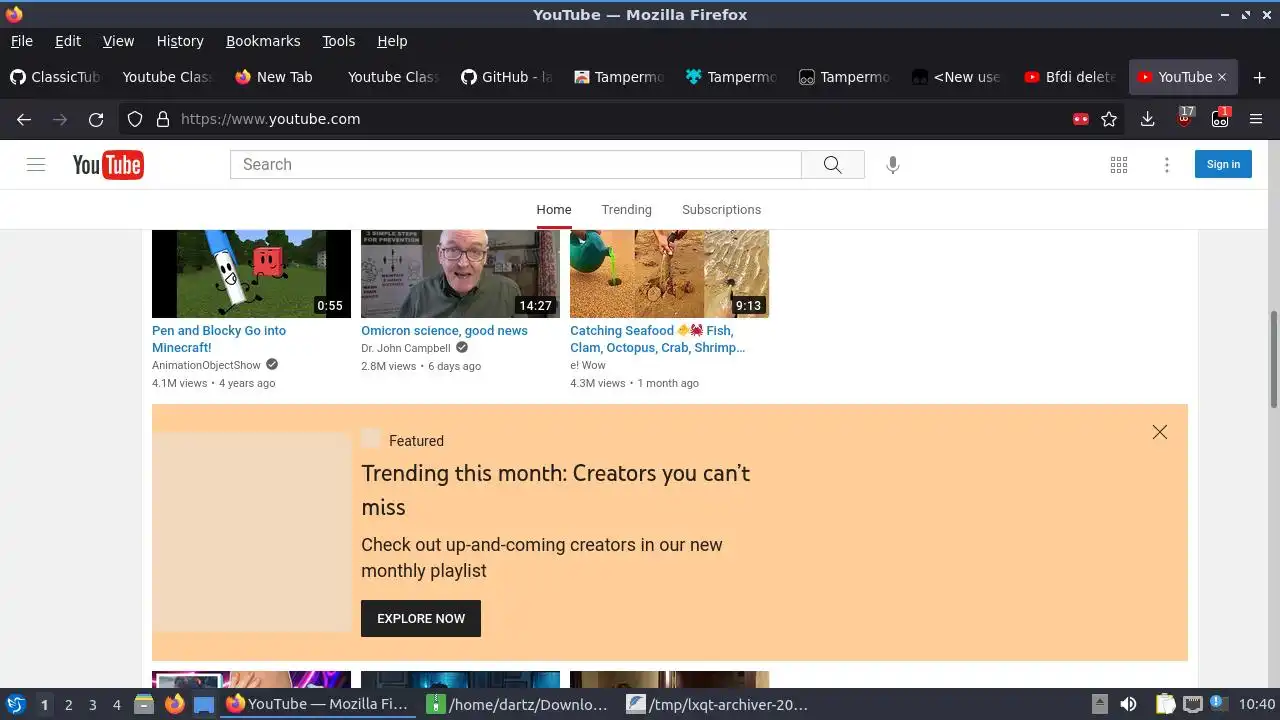1280x720 pixels.
Task: Open 'Omicron science, good news' title link
Action: click(x=444, y=331)
